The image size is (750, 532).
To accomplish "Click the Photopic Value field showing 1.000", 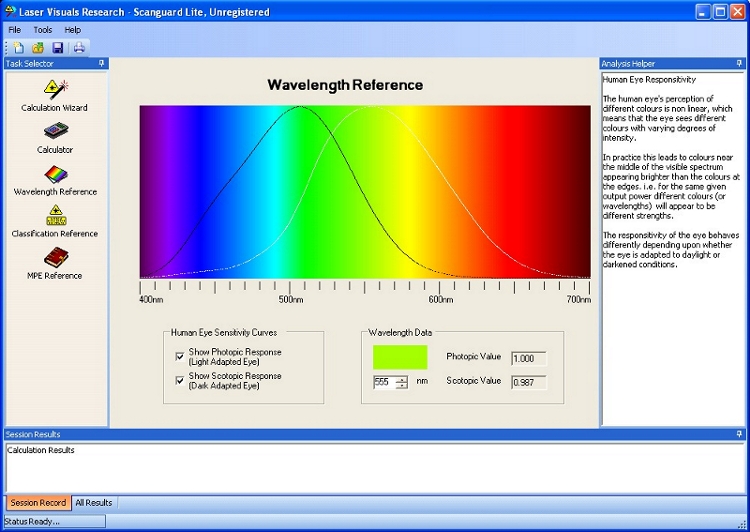I will point(529,358).
